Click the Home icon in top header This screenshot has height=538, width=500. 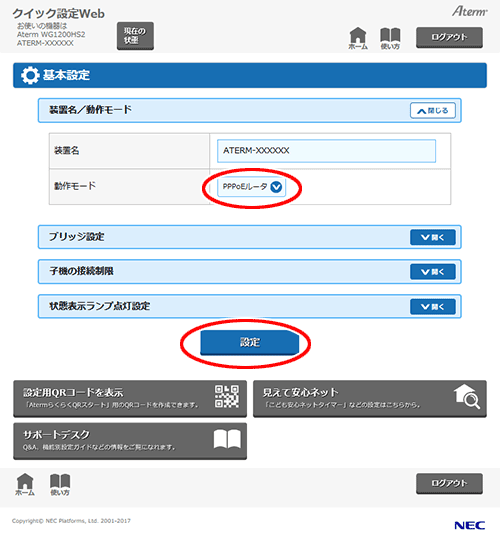point(358,38)
